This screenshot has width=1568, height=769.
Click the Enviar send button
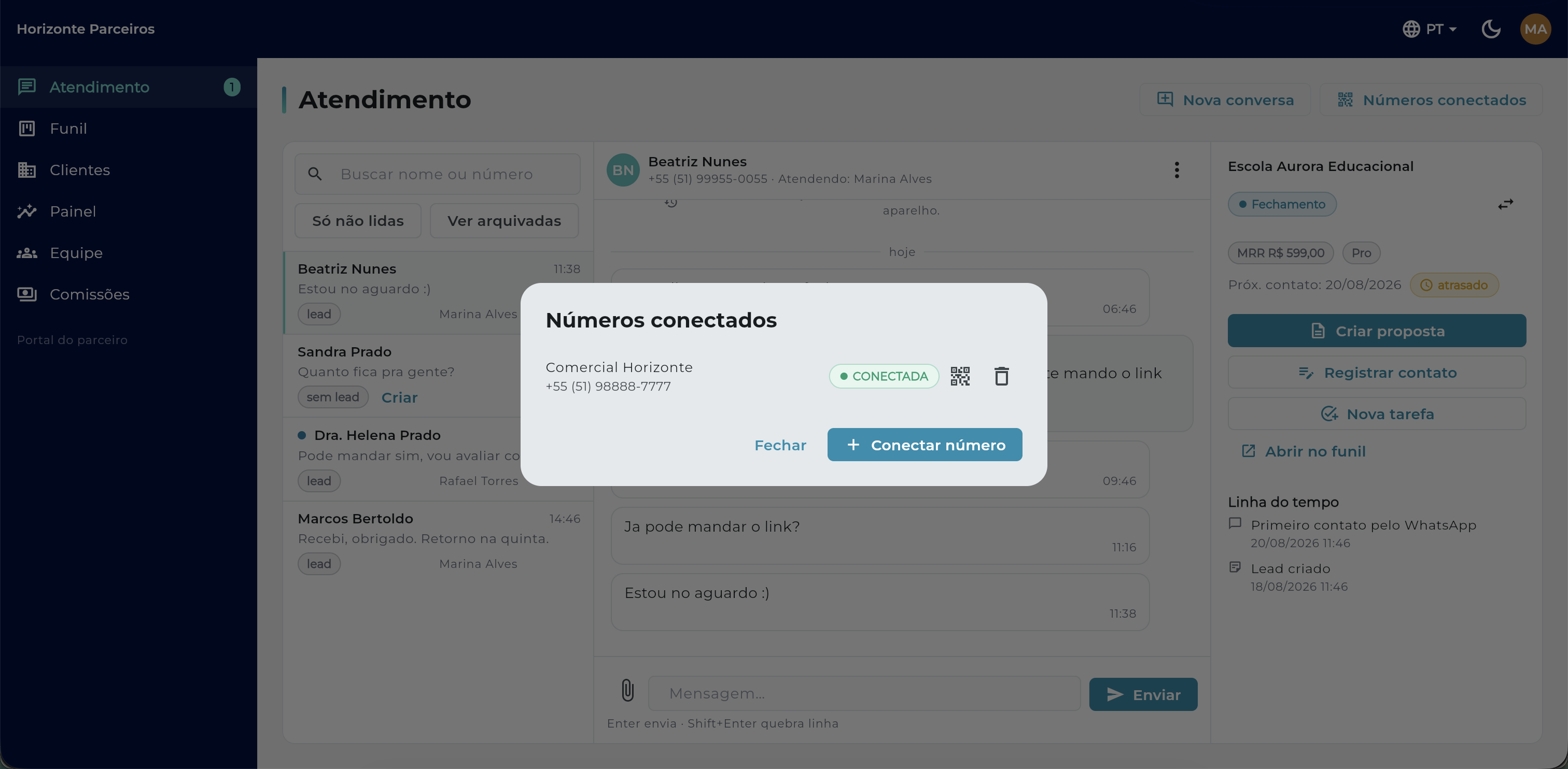tap(1143, 694)
